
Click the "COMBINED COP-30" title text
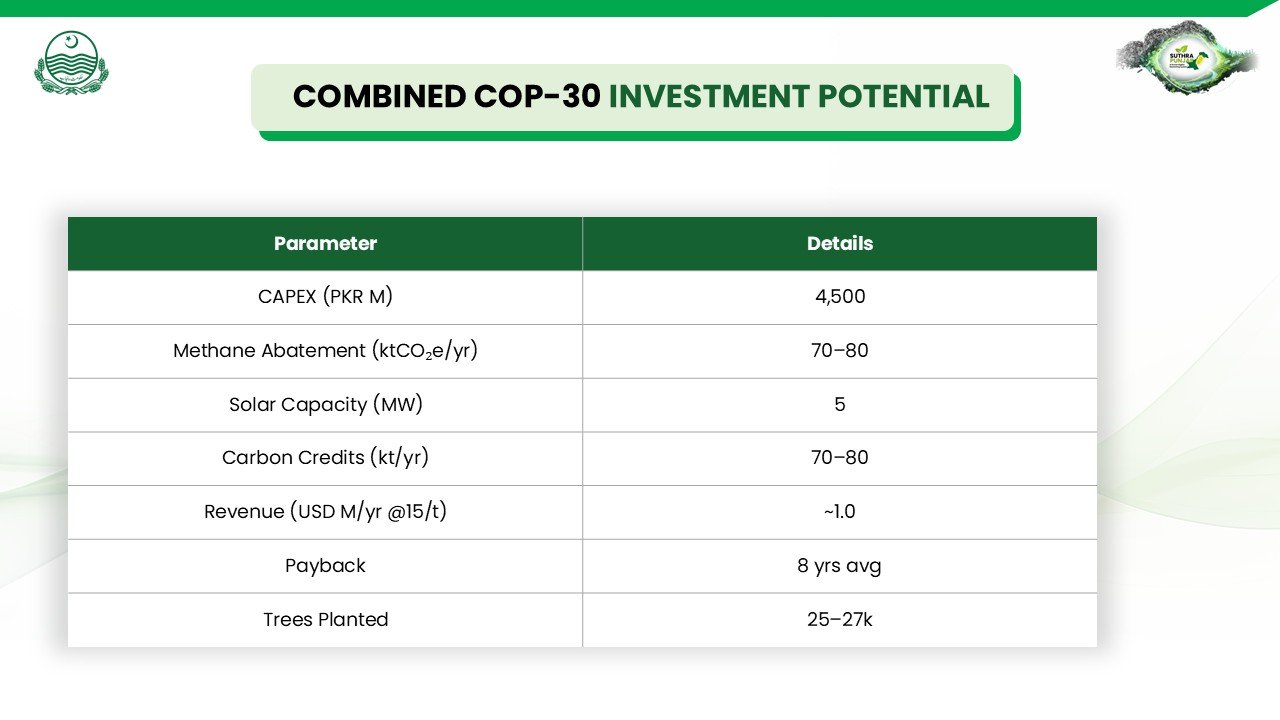[x=447, y=97]
